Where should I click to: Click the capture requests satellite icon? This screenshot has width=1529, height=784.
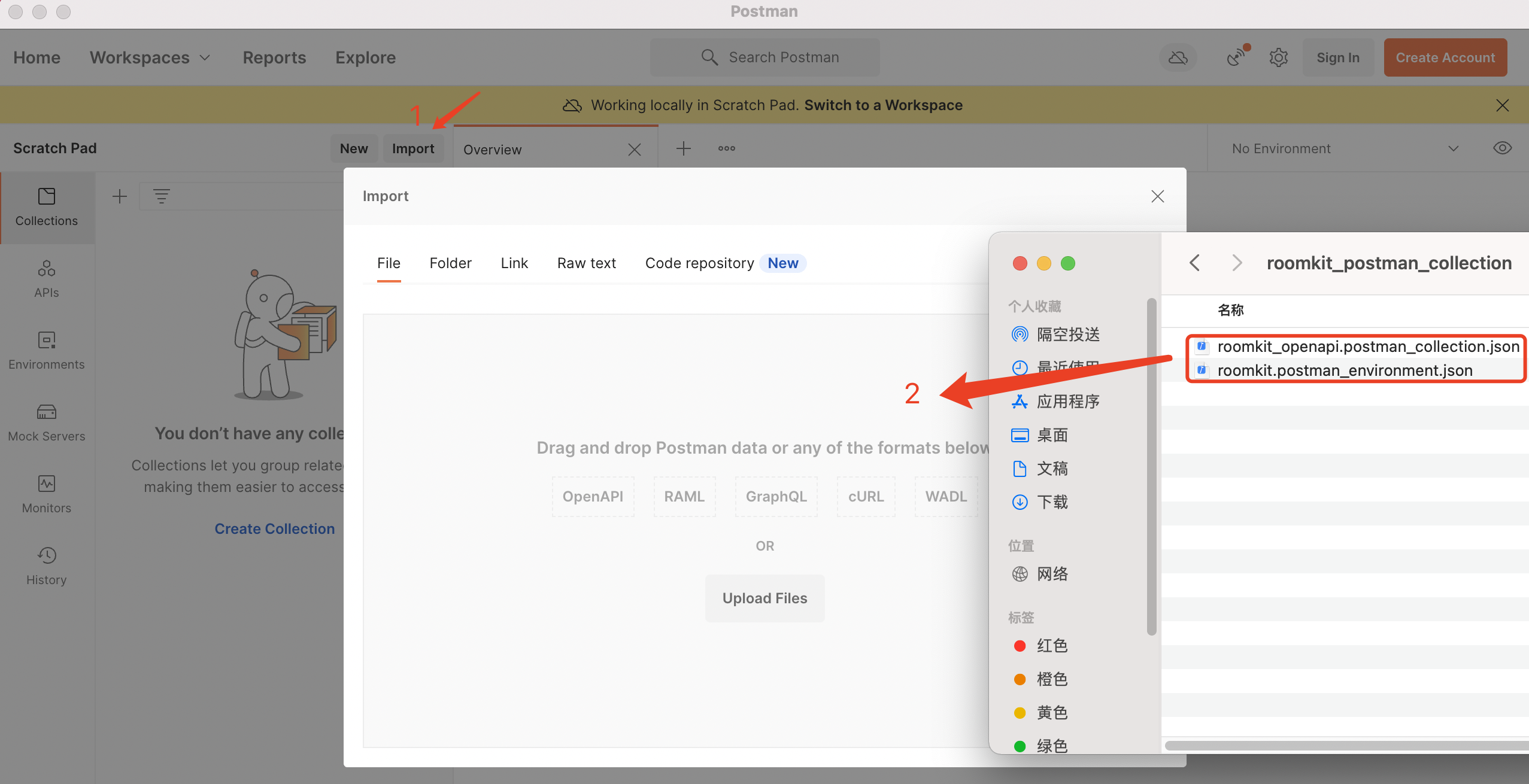tap(1236, 57)
